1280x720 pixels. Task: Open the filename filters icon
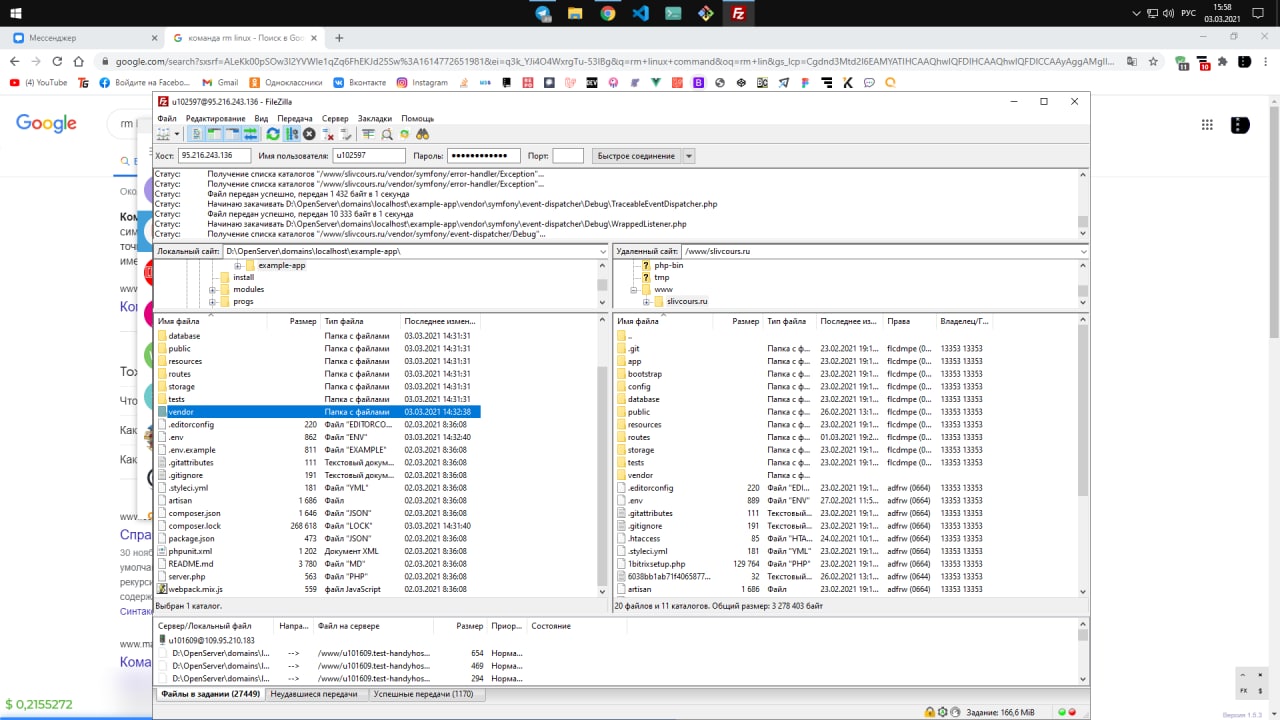point(369,134)
